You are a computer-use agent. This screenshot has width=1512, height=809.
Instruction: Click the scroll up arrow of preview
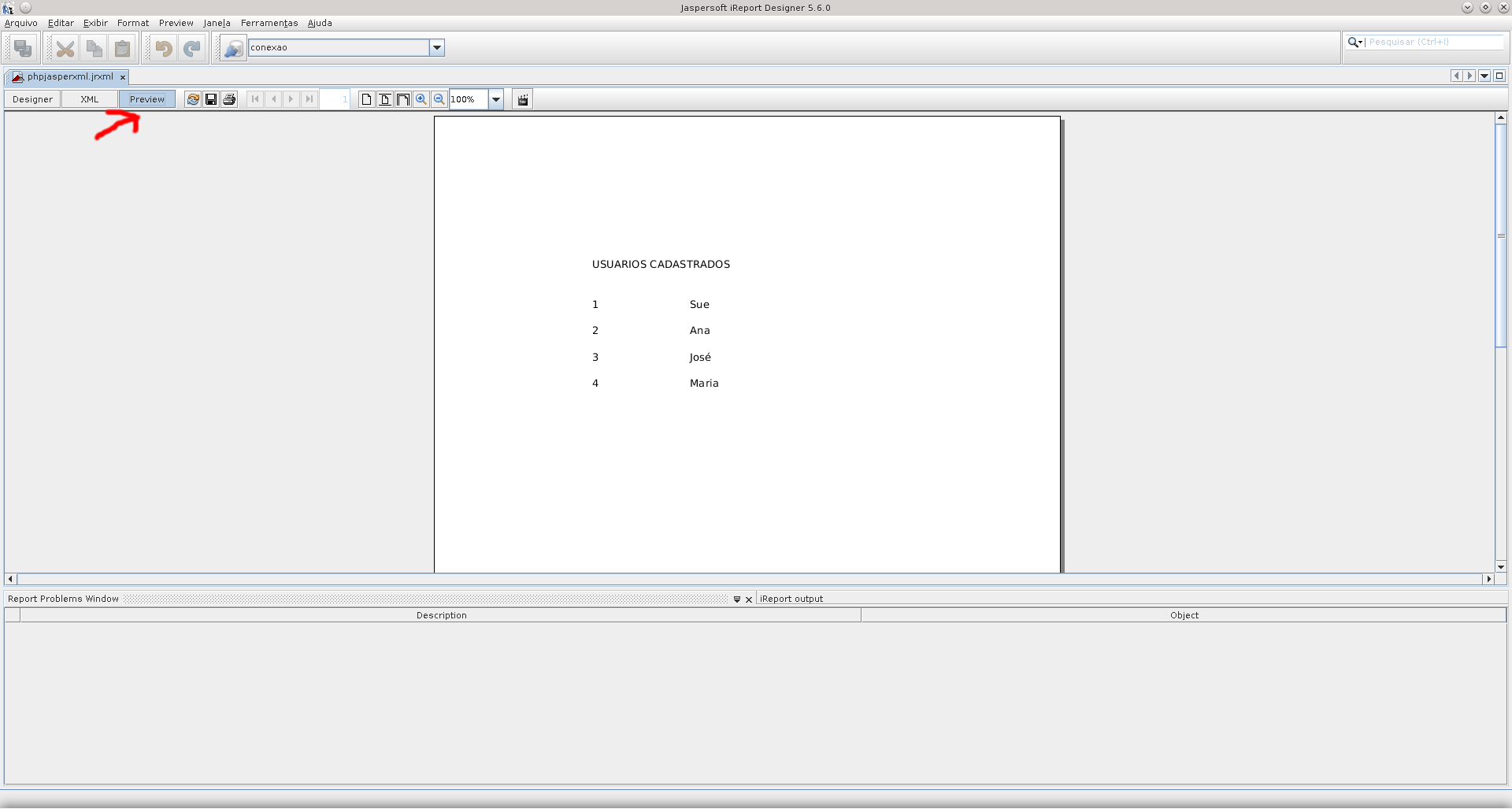coord(1501,118)
